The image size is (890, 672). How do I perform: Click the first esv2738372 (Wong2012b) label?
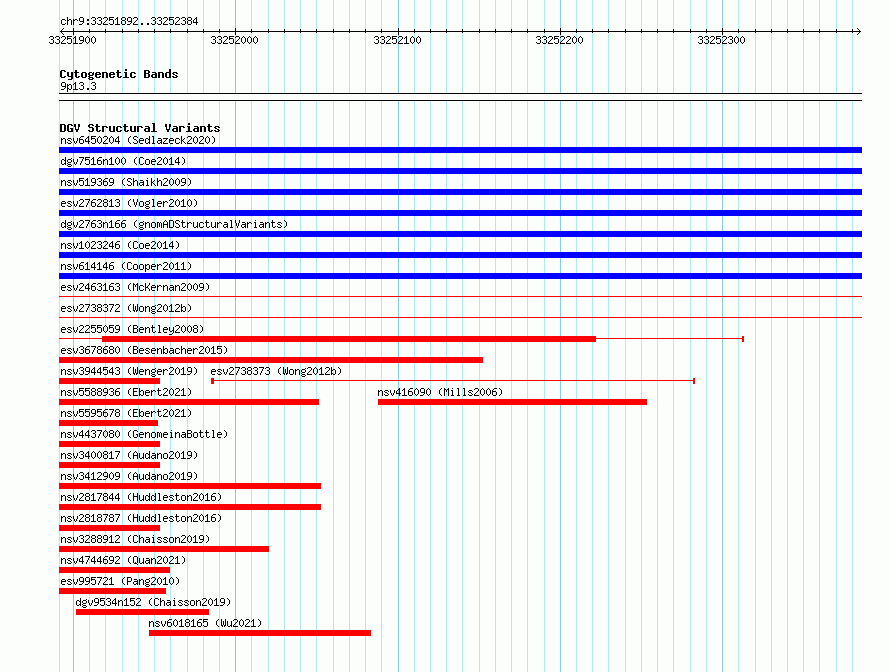pos(126,308)
